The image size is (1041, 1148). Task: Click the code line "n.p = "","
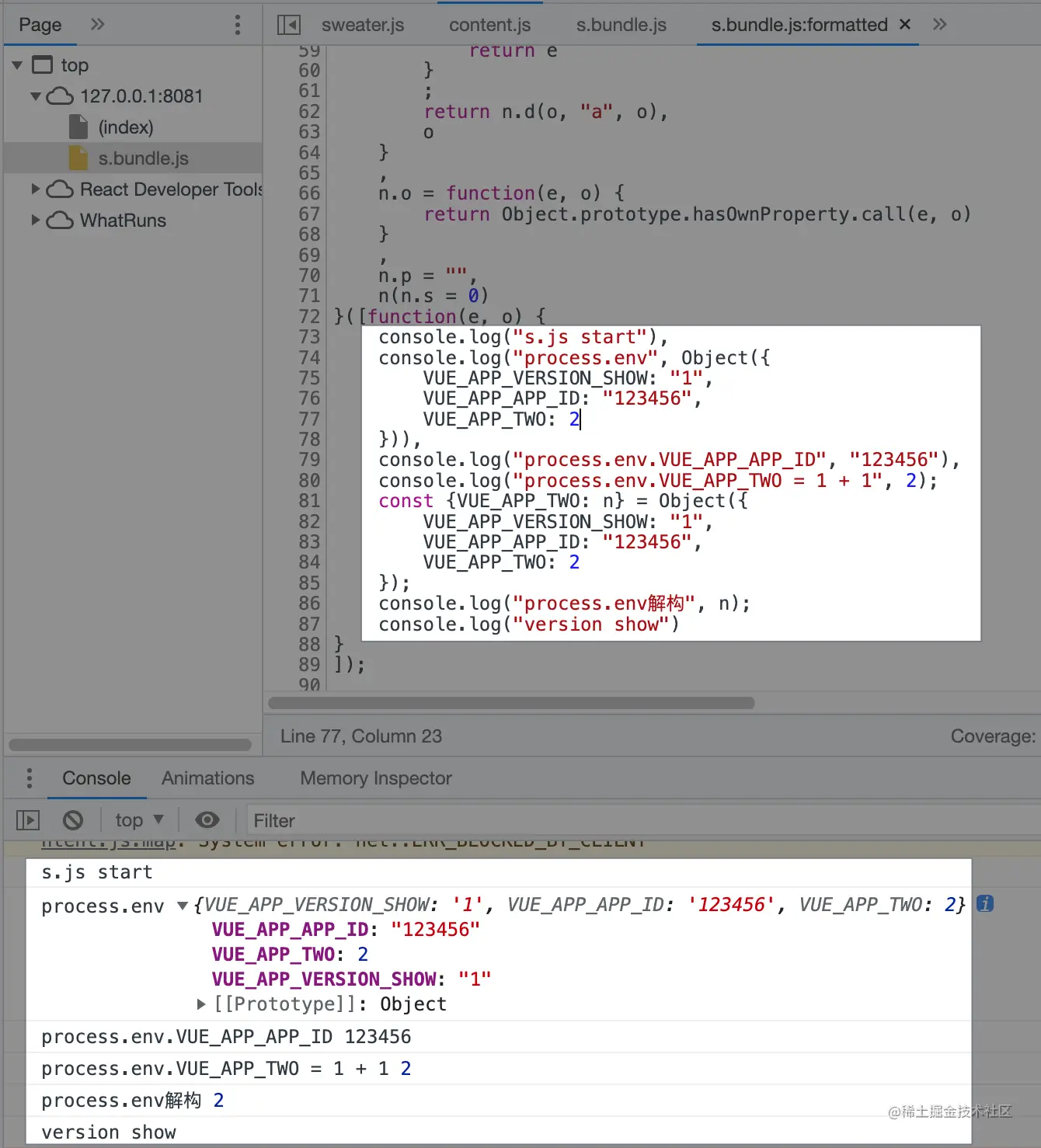tap(428, 276)
